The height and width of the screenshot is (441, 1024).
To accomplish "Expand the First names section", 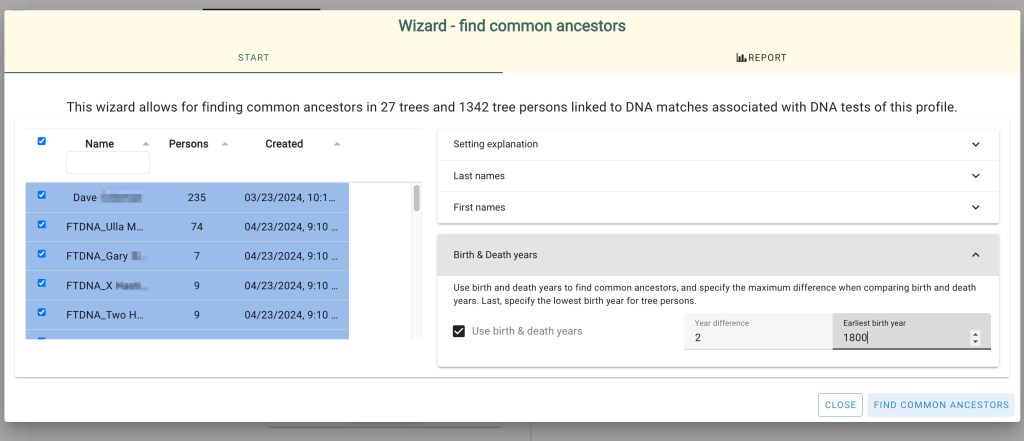I will point(718,207).
